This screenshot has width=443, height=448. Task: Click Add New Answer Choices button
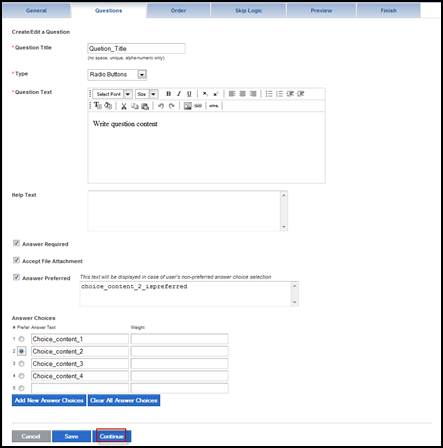49,400
